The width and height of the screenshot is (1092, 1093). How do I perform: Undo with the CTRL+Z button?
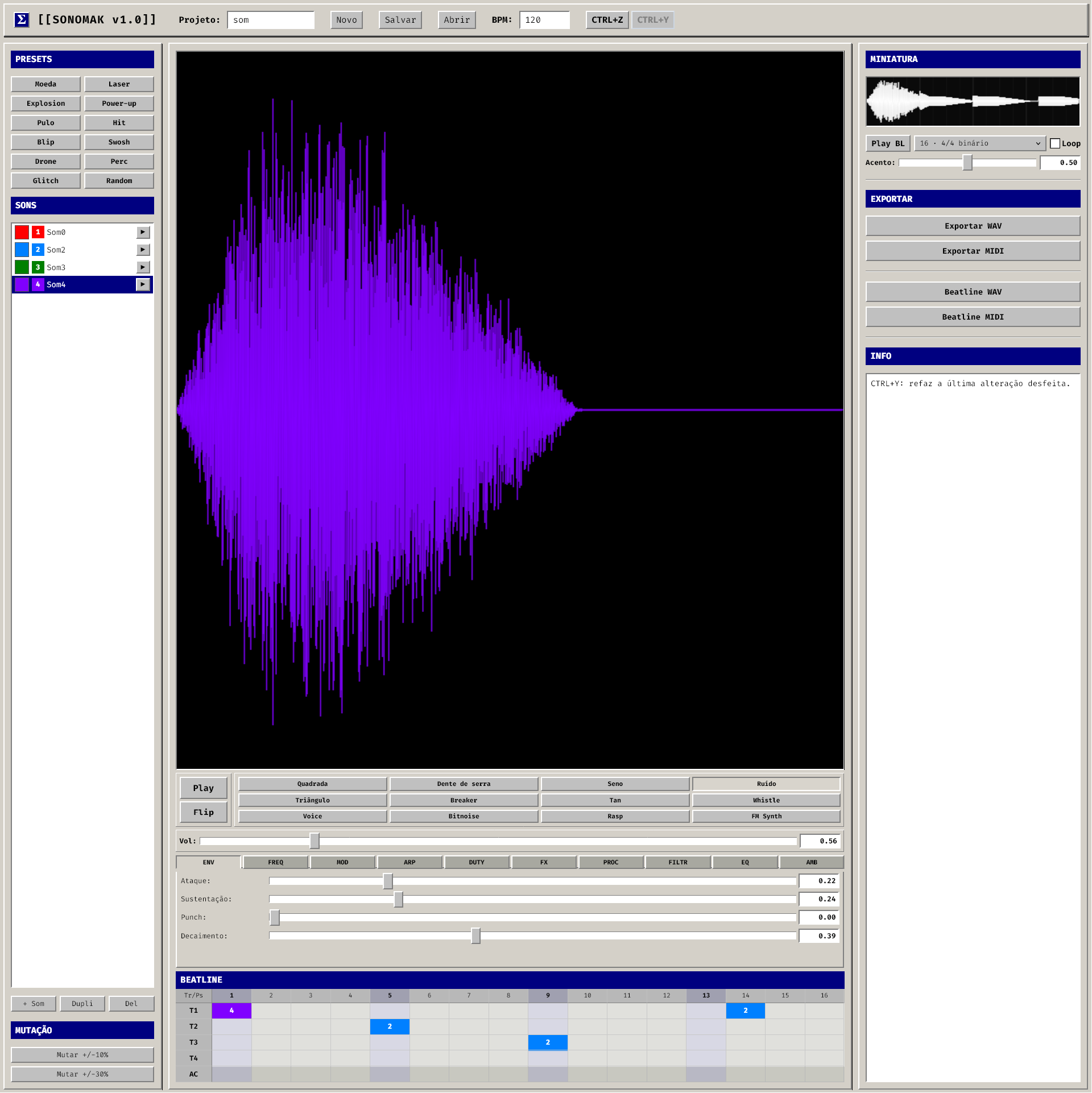[x=607, y=20]
